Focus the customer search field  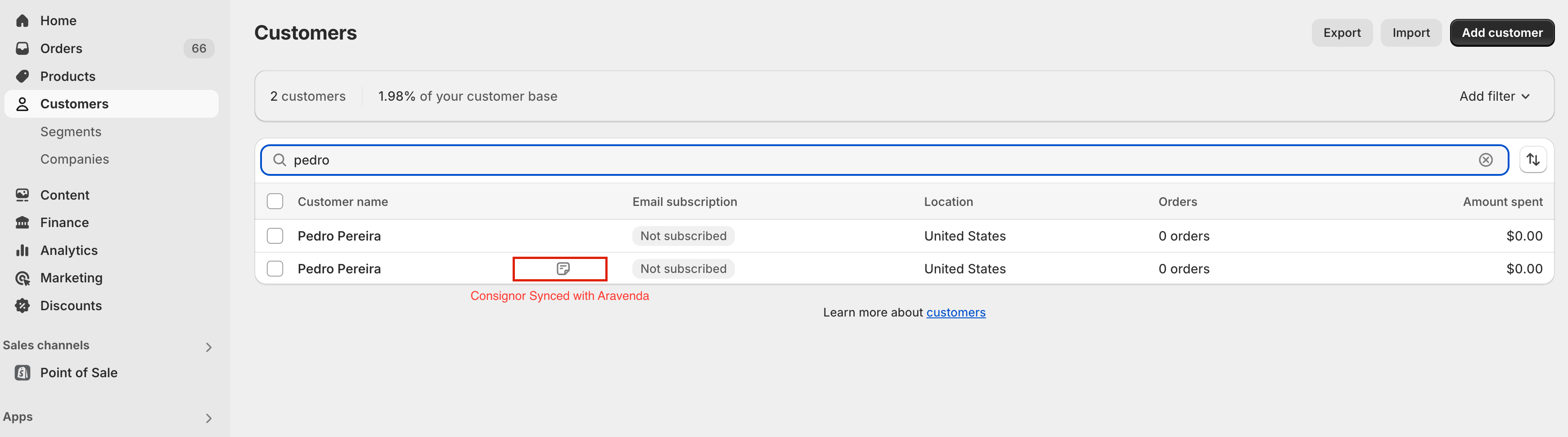pos(884,160)
